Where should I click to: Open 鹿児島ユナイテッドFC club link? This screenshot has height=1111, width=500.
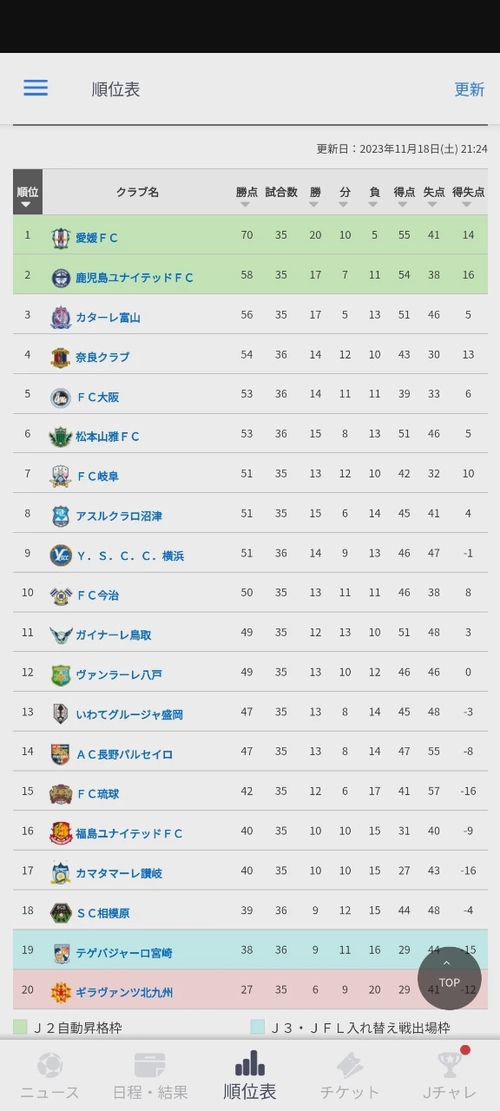click(135, 278)
